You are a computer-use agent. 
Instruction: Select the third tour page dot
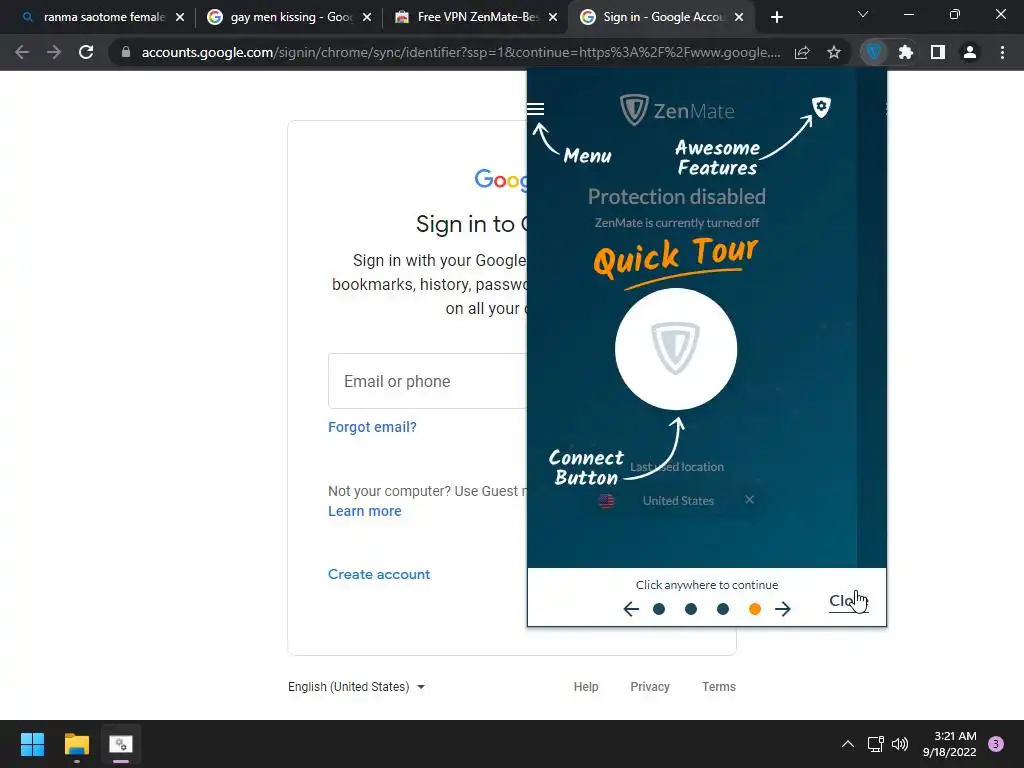[x=723, y=609]
